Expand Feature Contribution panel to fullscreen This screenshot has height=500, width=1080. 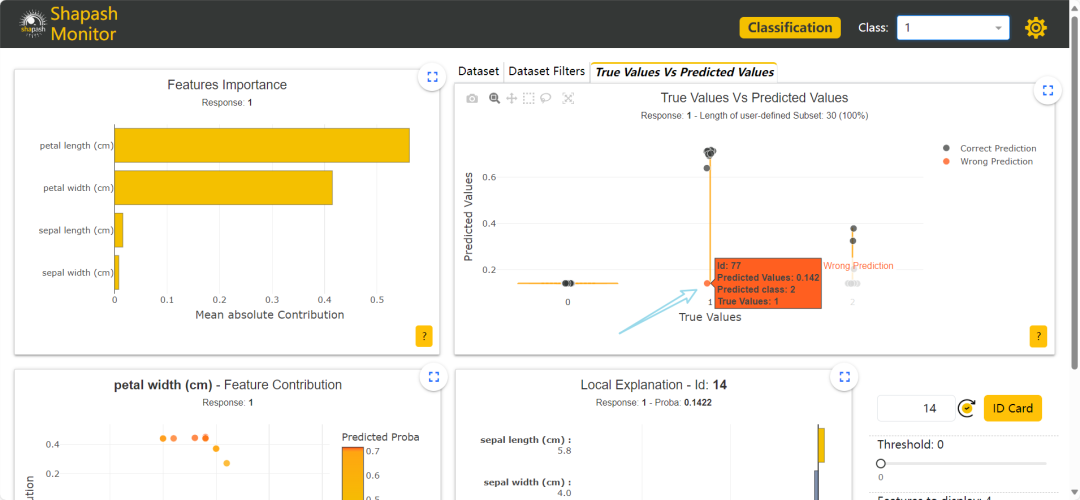433,377
